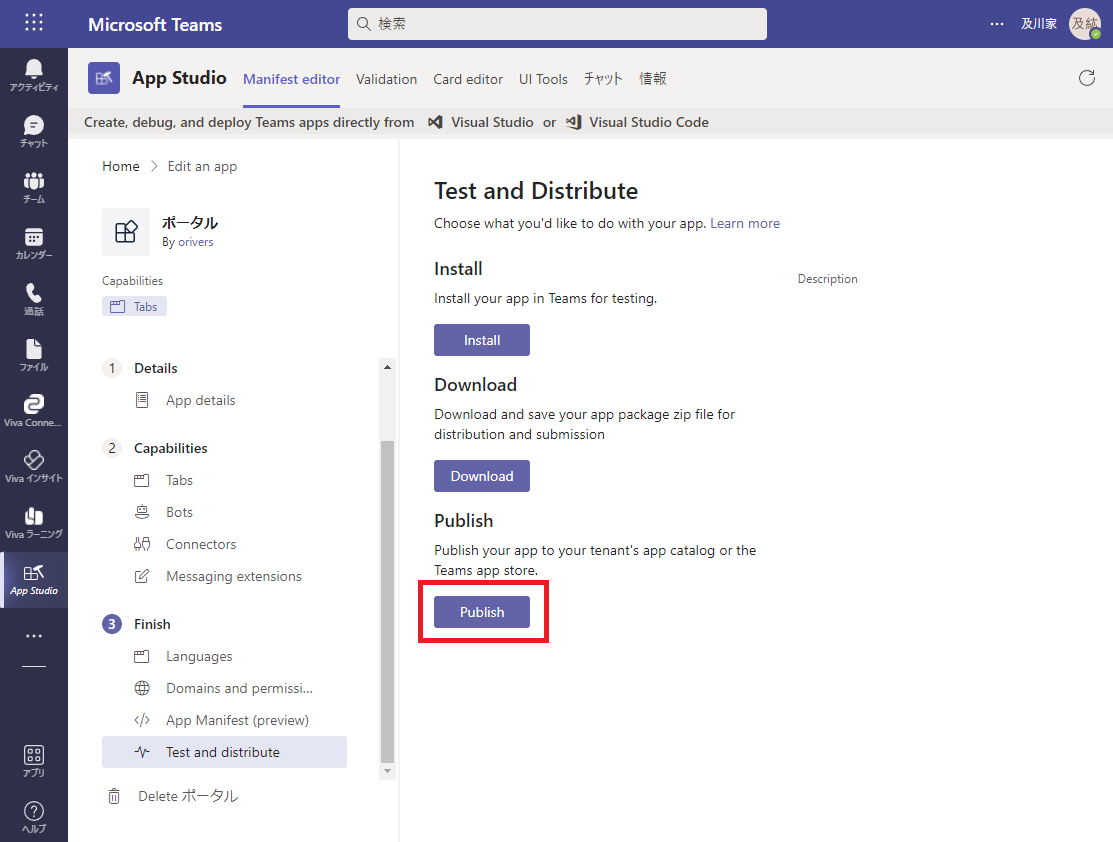Click the Publish button
This screenshot has height=842, width=1113.
tap(482, 612)
